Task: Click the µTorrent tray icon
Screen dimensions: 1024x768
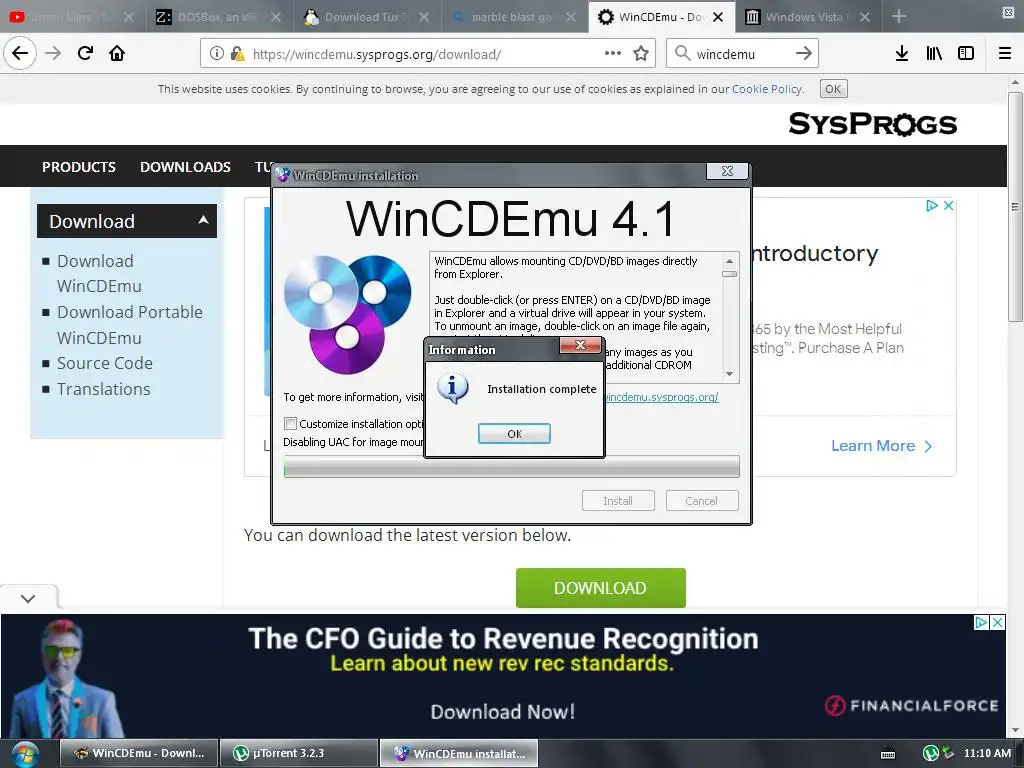Action: pyautogui.click(x=930, y=754)
